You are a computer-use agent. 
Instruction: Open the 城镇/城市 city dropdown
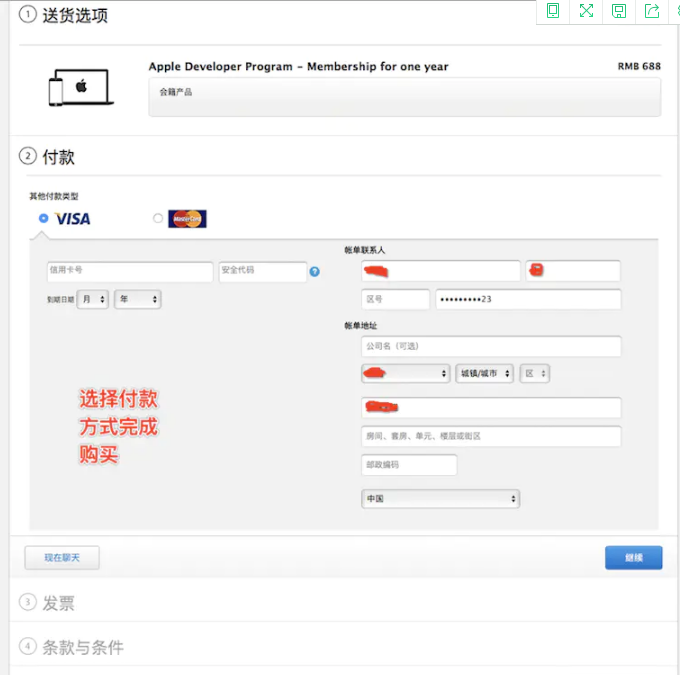coord(484,374)
